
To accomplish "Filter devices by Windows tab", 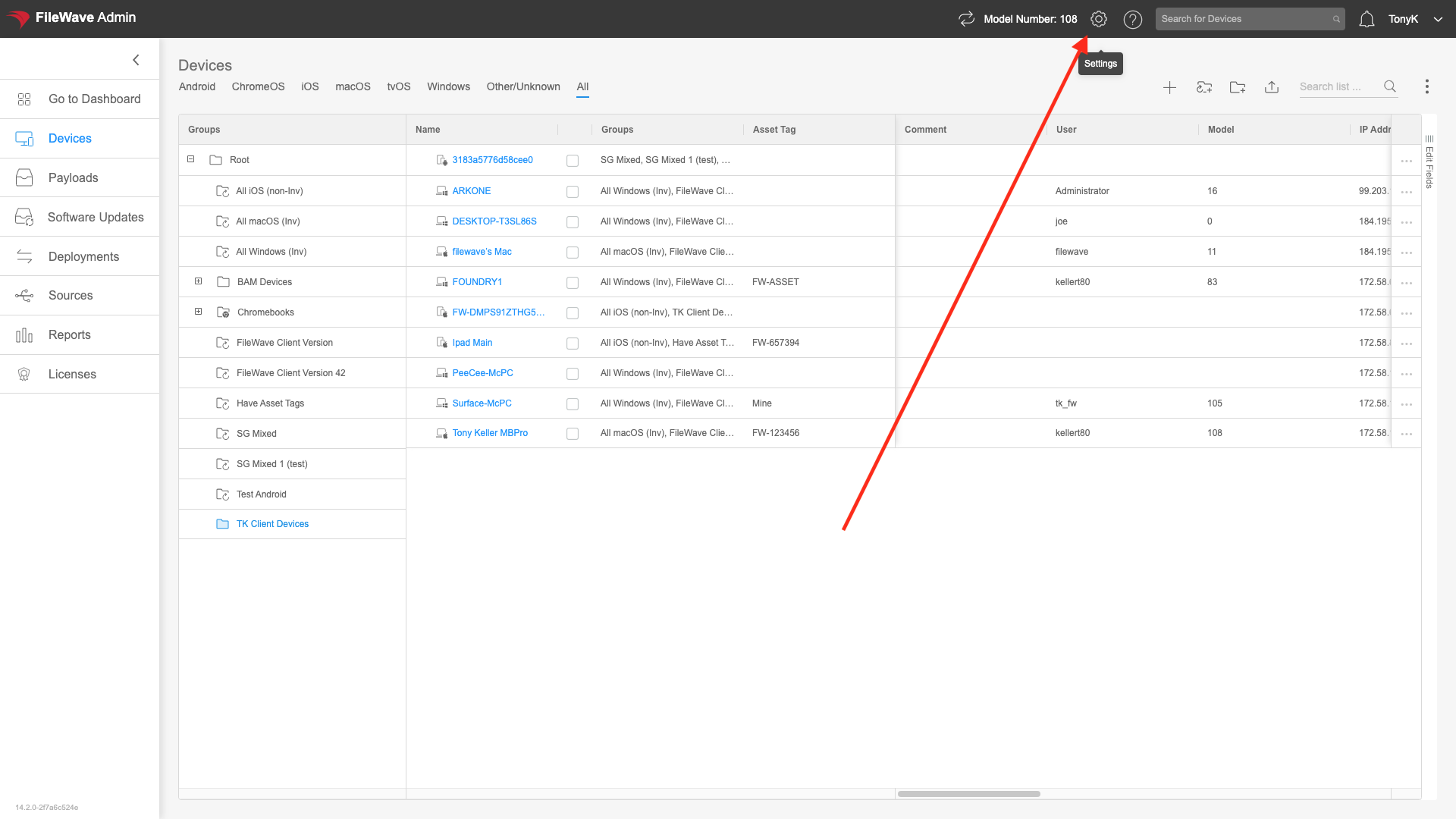I will (448, 86).
